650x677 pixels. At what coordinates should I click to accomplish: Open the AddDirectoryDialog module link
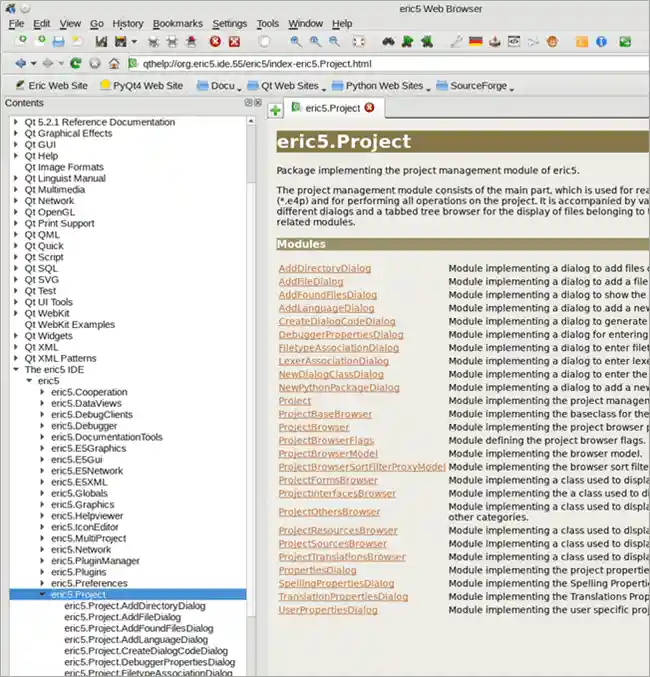click(324, 269)
